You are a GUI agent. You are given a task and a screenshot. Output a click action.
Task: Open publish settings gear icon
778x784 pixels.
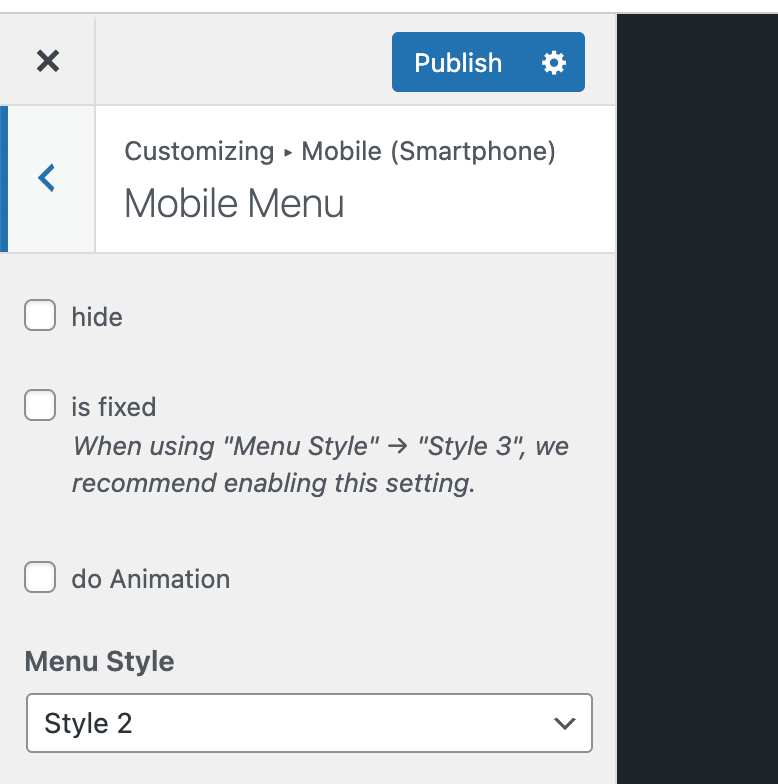point(554,63)
